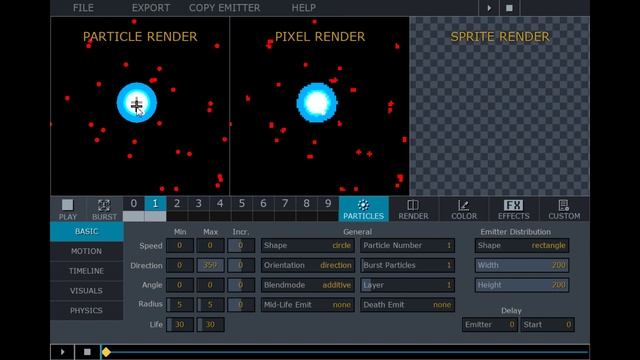Image resolution: width=640 pixels, height=360 pixels.
Task: Select emitter slot 9
Action: coord(328,204)
